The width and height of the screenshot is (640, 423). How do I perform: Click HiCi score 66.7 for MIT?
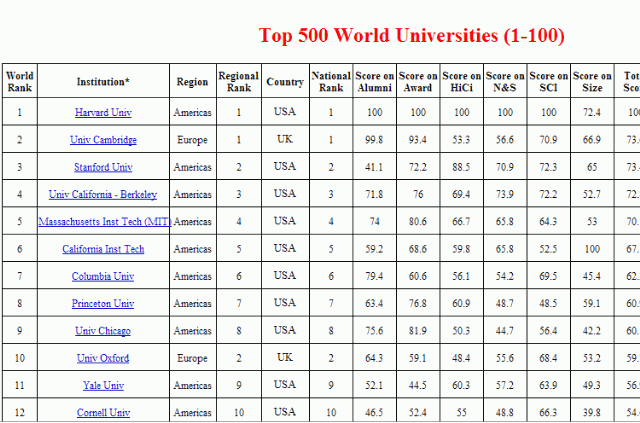(x=461, y=222)
